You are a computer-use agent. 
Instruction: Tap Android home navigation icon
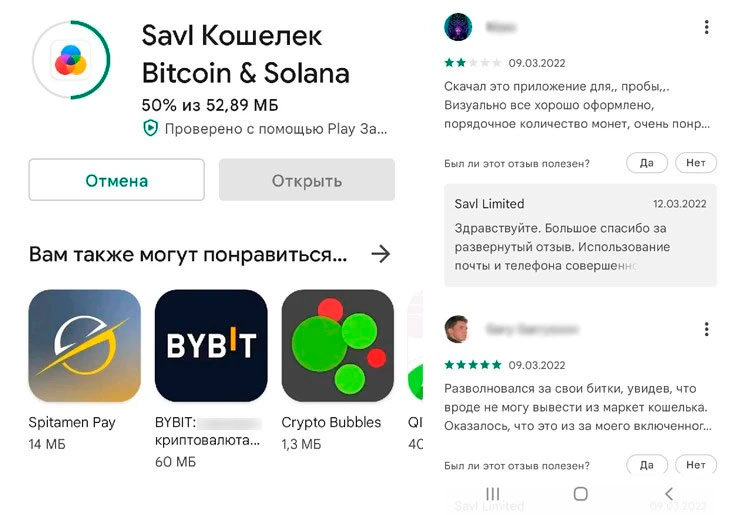point(580,493)
